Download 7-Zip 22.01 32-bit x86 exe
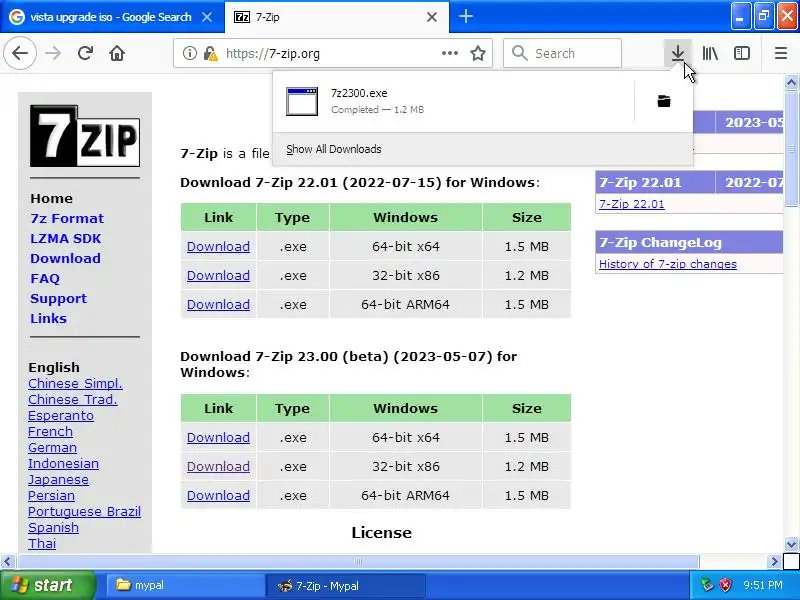The width and height of the screenshot is (800, 600). (218, 276)
